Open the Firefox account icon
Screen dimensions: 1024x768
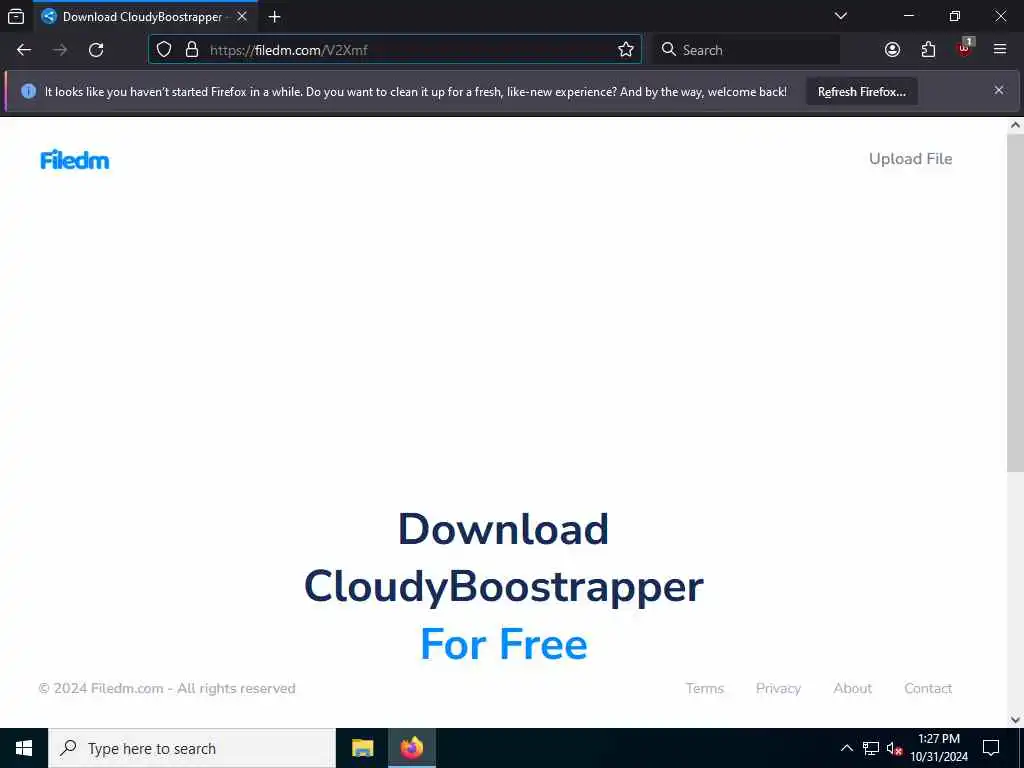[892, 50]
